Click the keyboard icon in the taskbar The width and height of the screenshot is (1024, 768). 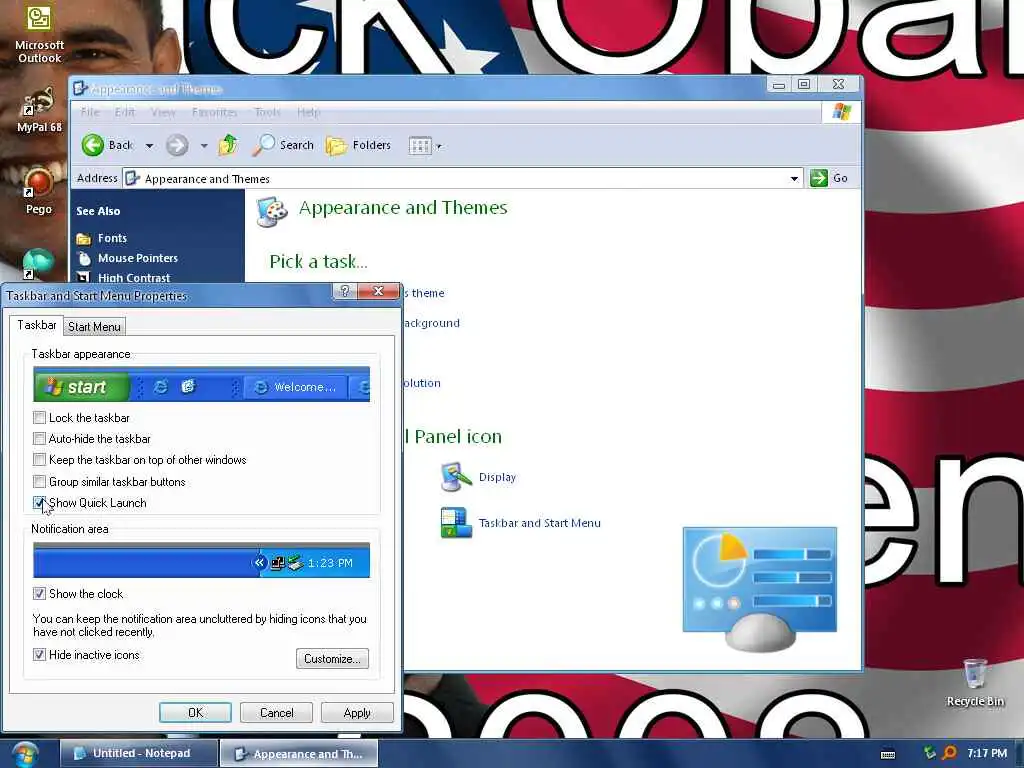888,754
